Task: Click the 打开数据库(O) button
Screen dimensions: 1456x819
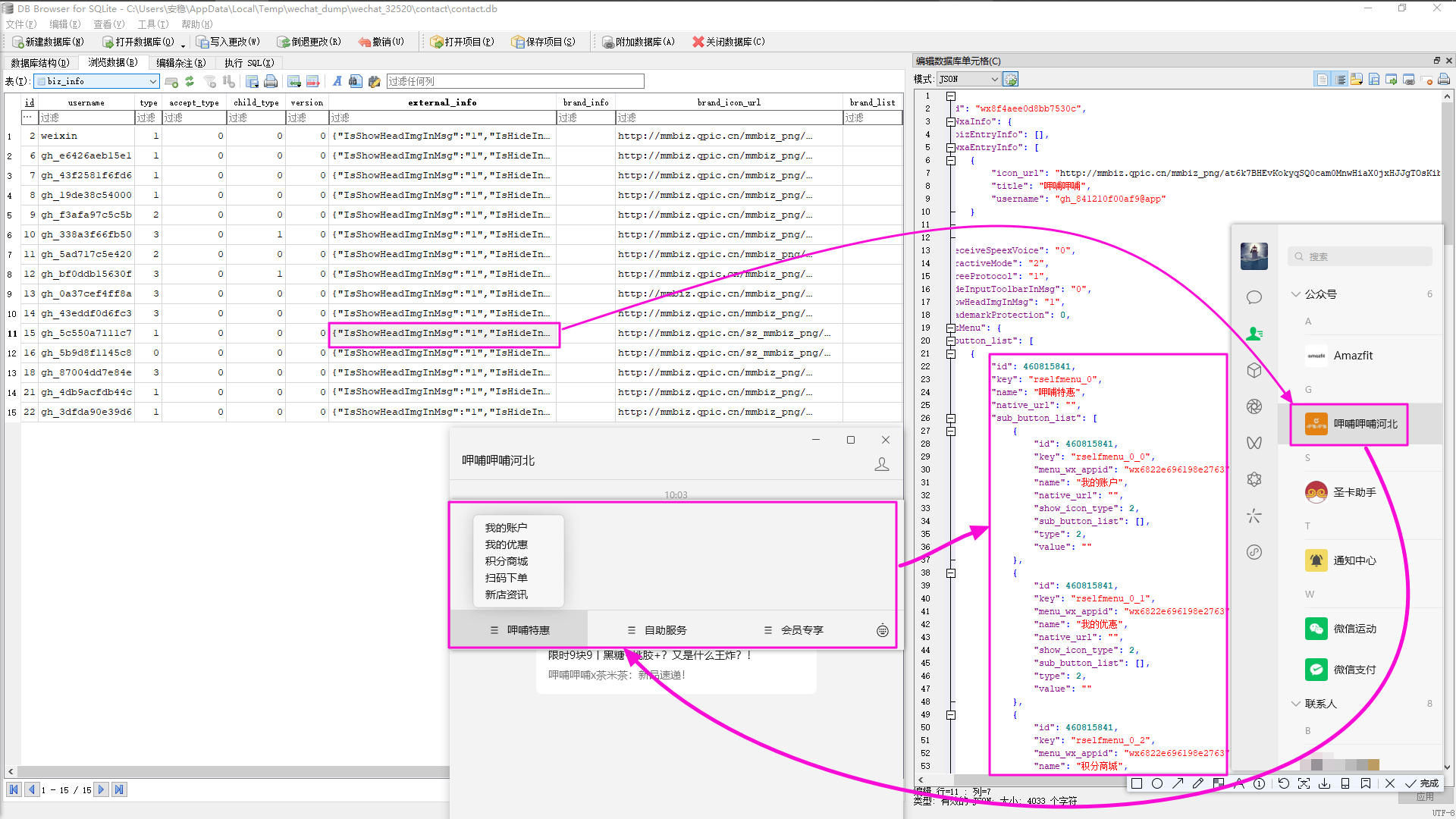Action: (x=138, y=42)
